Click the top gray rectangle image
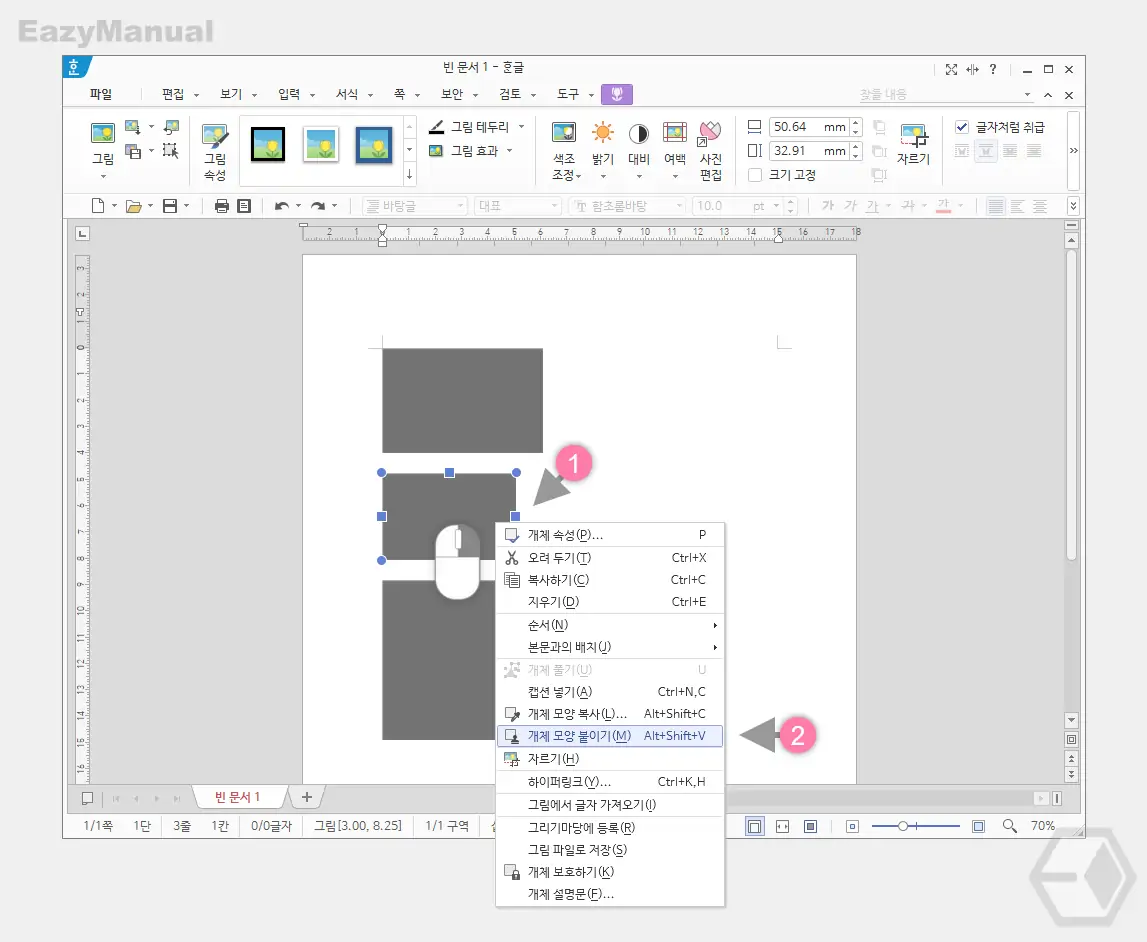Viewport: 1147px width, 942px height. click(462, 400)
